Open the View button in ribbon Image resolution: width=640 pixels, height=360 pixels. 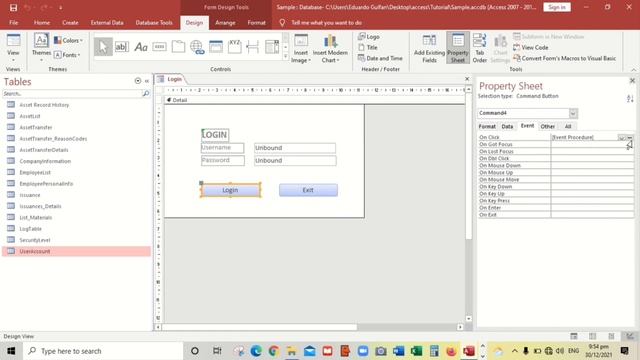[x=13, y=49]
